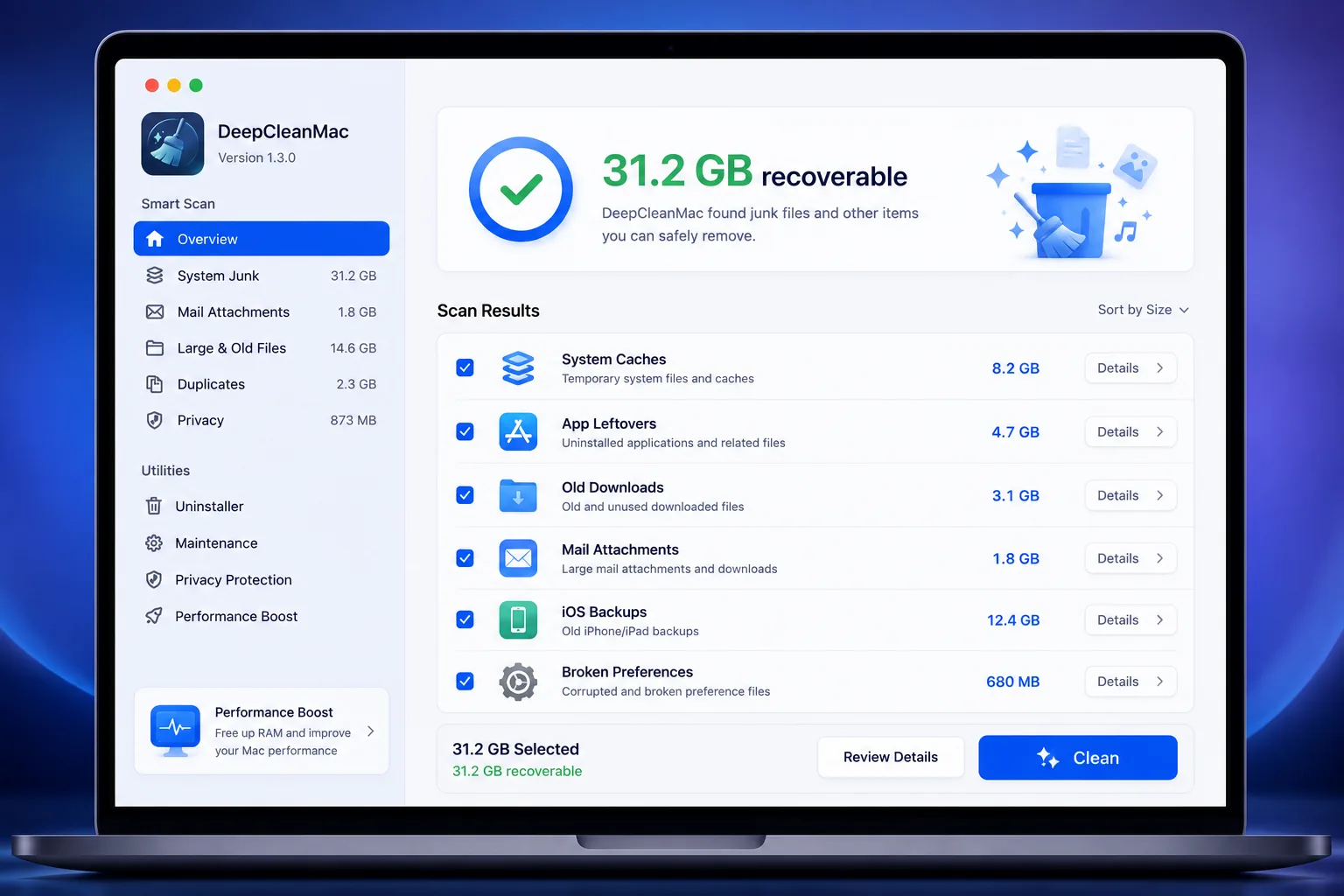Click the envelope icon beside Mail Attachments in sidebar
Image resolution: width=1344 pixels, height=896 pixels.
pos(155,311)
